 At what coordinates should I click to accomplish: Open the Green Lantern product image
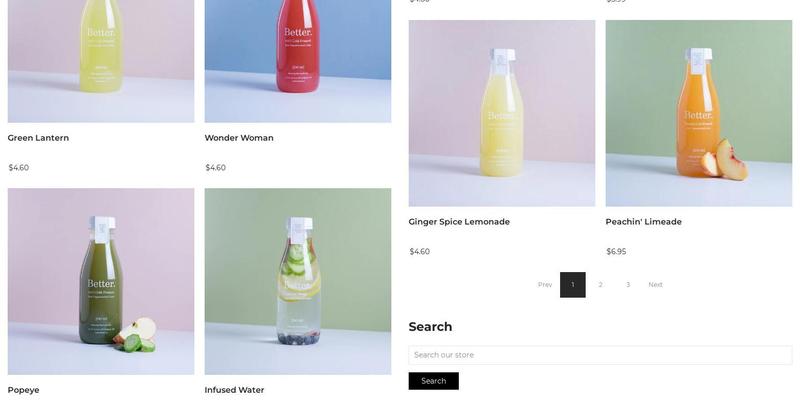coord(101,61)
